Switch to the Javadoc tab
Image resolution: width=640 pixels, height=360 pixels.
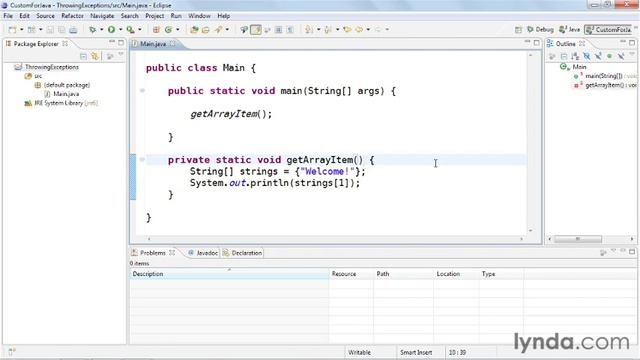[203, 253]
